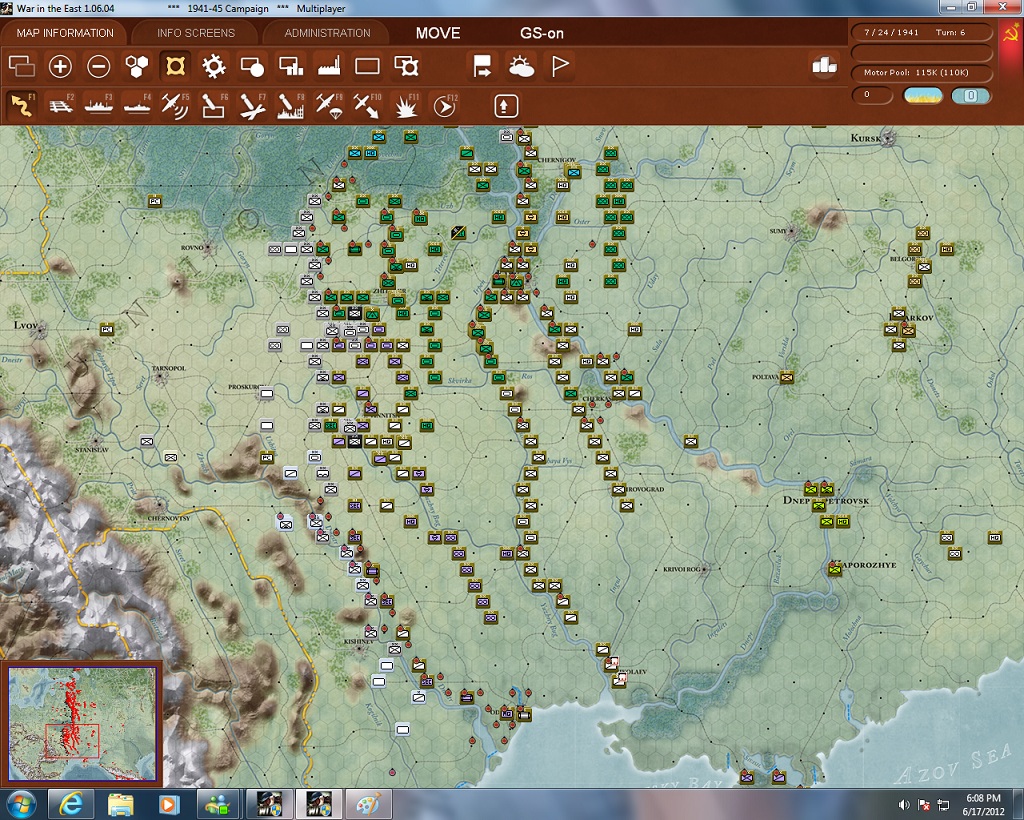Screen dimensions: 1024x820
Task: Select F4 small ship icon
Action: pos(137,106)
